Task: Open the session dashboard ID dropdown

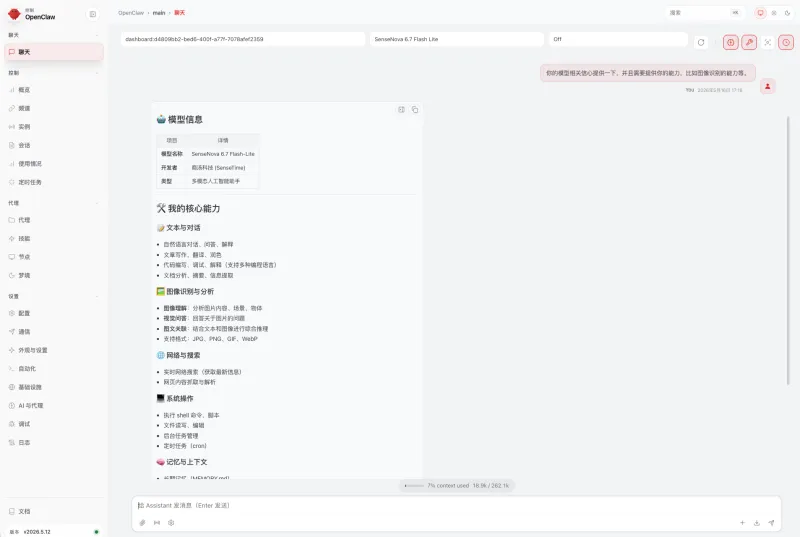Action: [x=243, y=39]
